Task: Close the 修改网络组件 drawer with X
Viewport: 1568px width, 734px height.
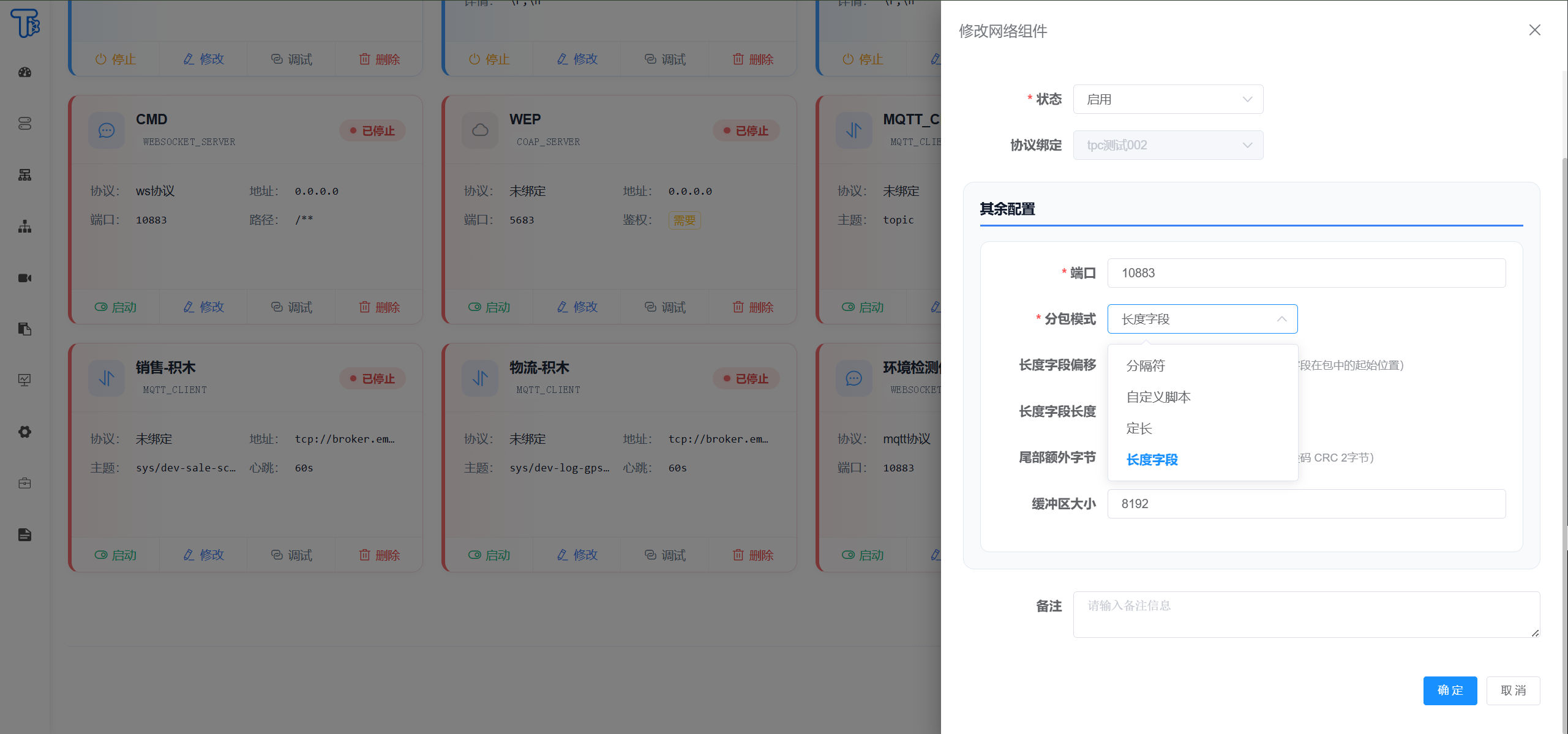Action: point(1534,30)
